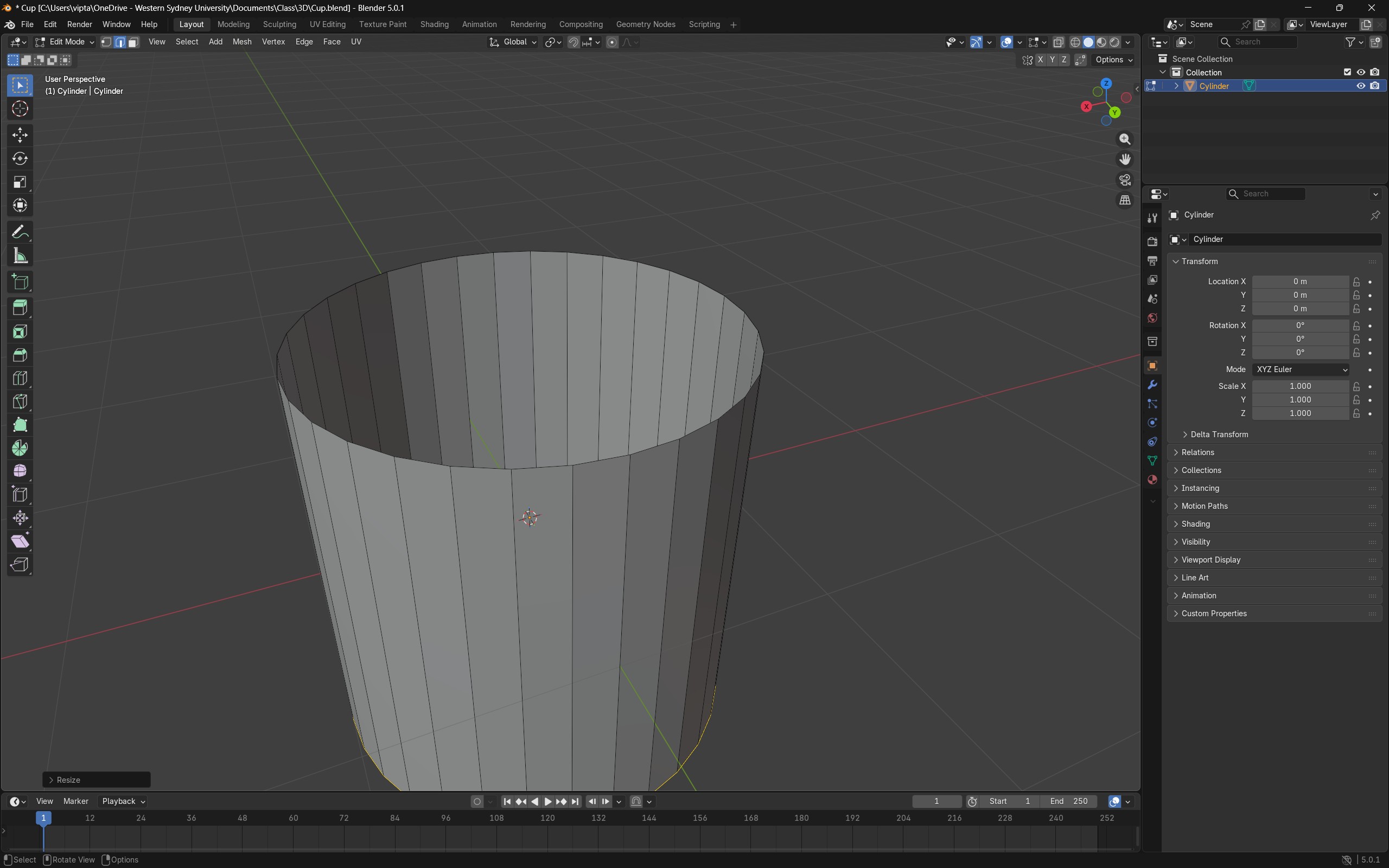Click frame 120 on the timeline ruler

tap(547, 818)
